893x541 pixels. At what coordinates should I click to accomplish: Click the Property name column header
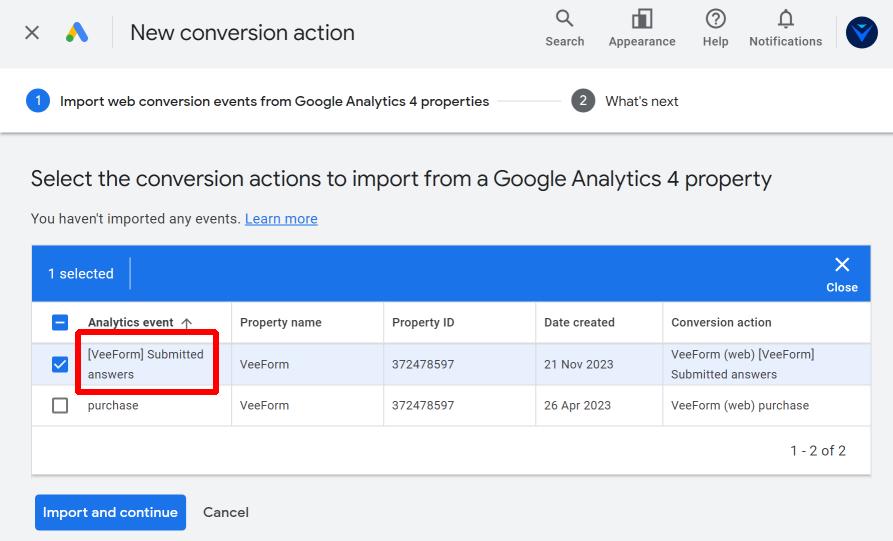coord(281,322)
